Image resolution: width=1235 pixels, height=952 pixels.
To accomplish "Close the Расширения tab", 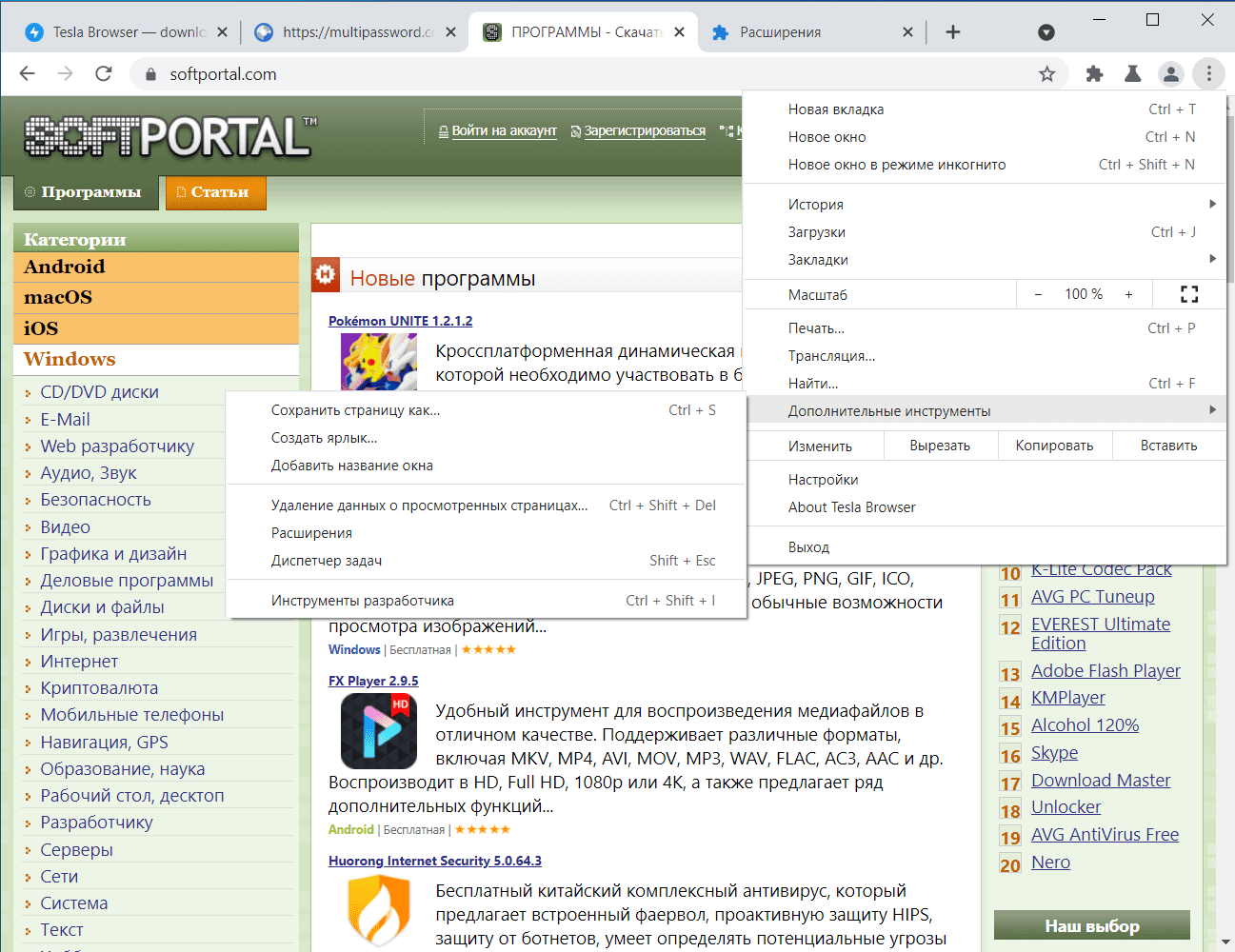I will click(x=907, y=32).
